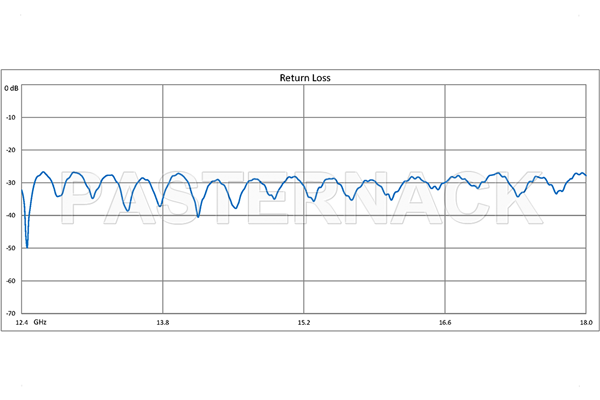
Task: Select the GHz unit label
Action: [40, 323]
